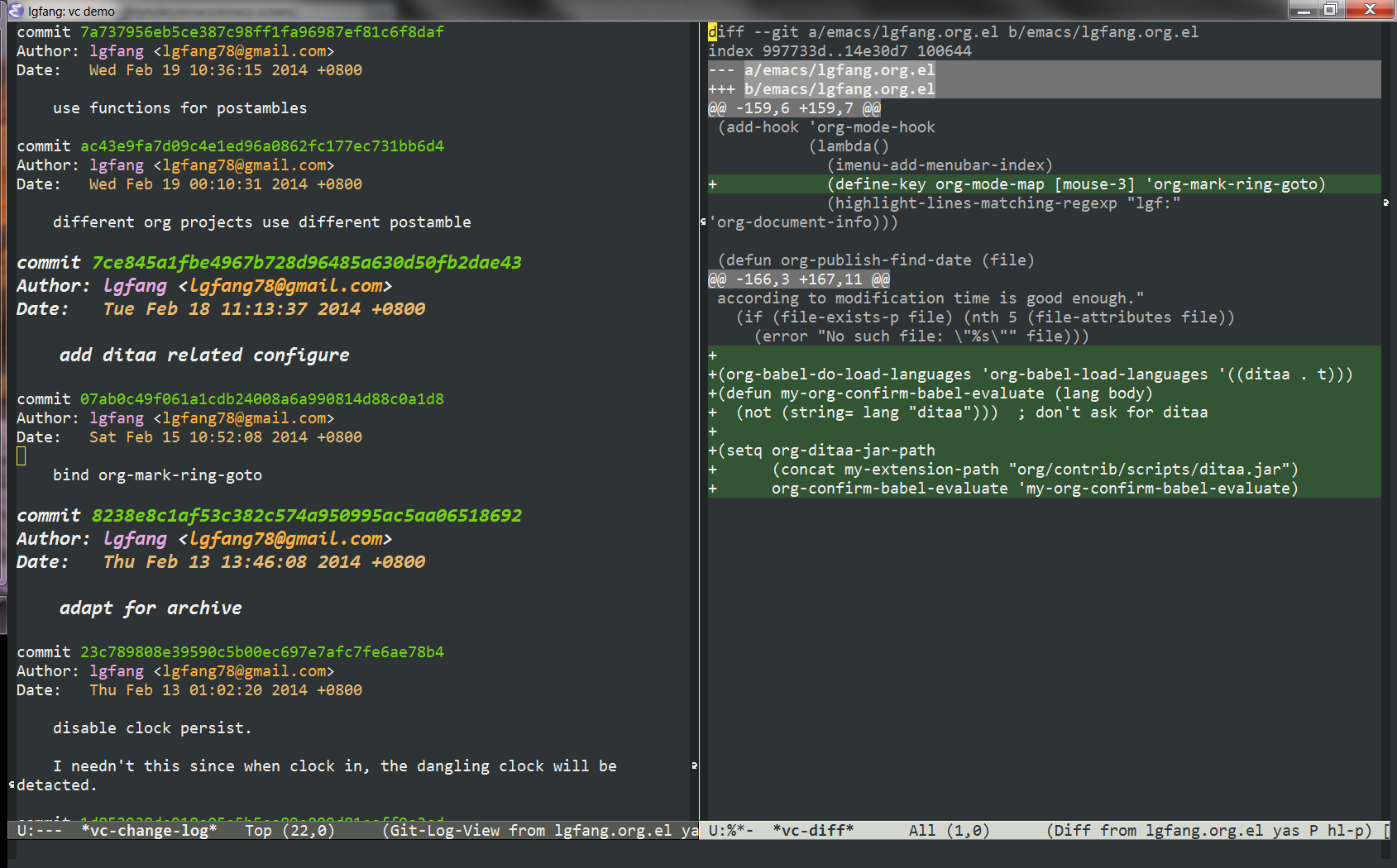Minimize the lgfang: vc demo window

click(x=1304, y=9)
